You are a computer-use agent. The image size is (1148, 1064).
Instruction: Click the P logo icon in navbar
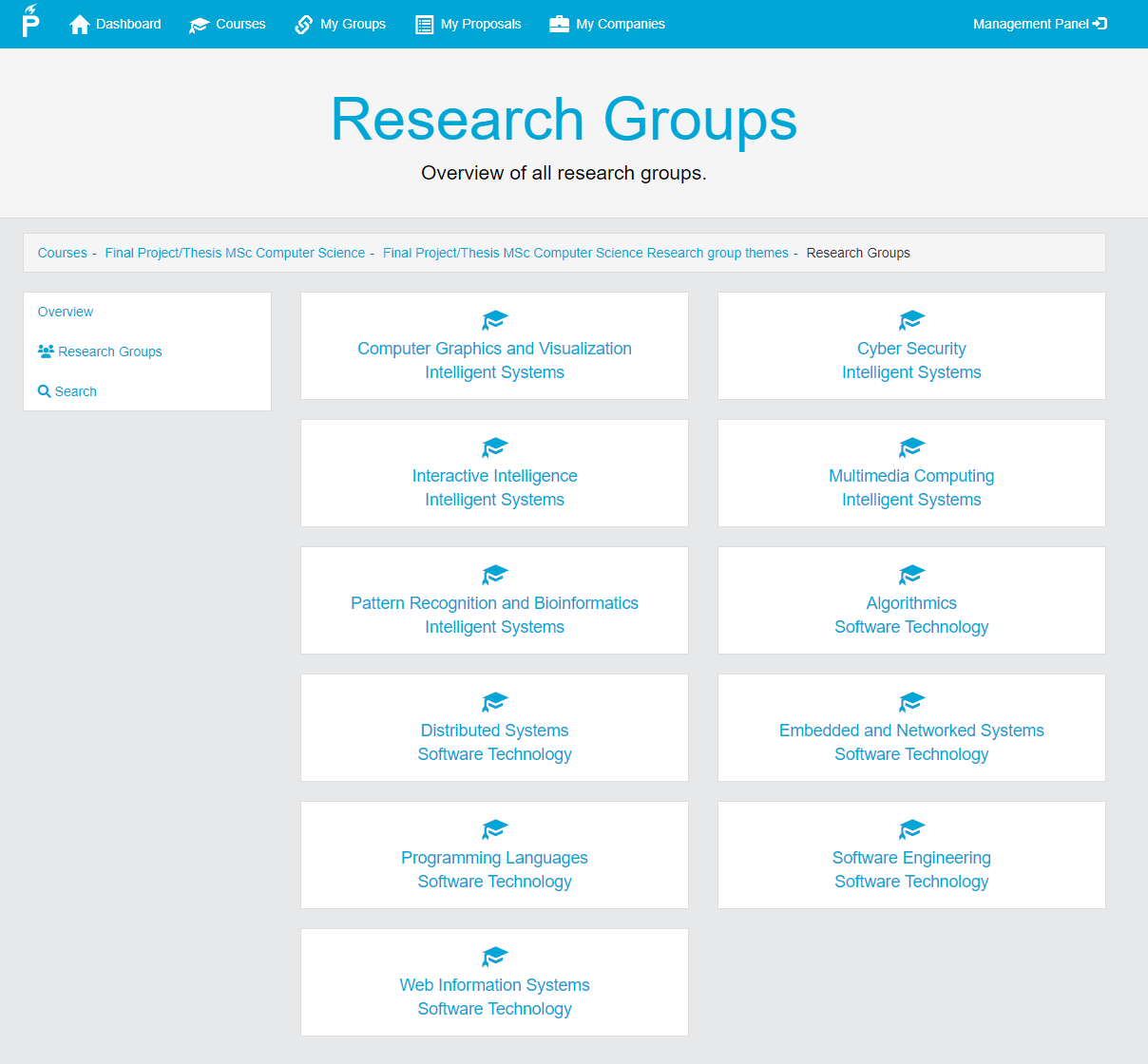click(x=30, y=21)
